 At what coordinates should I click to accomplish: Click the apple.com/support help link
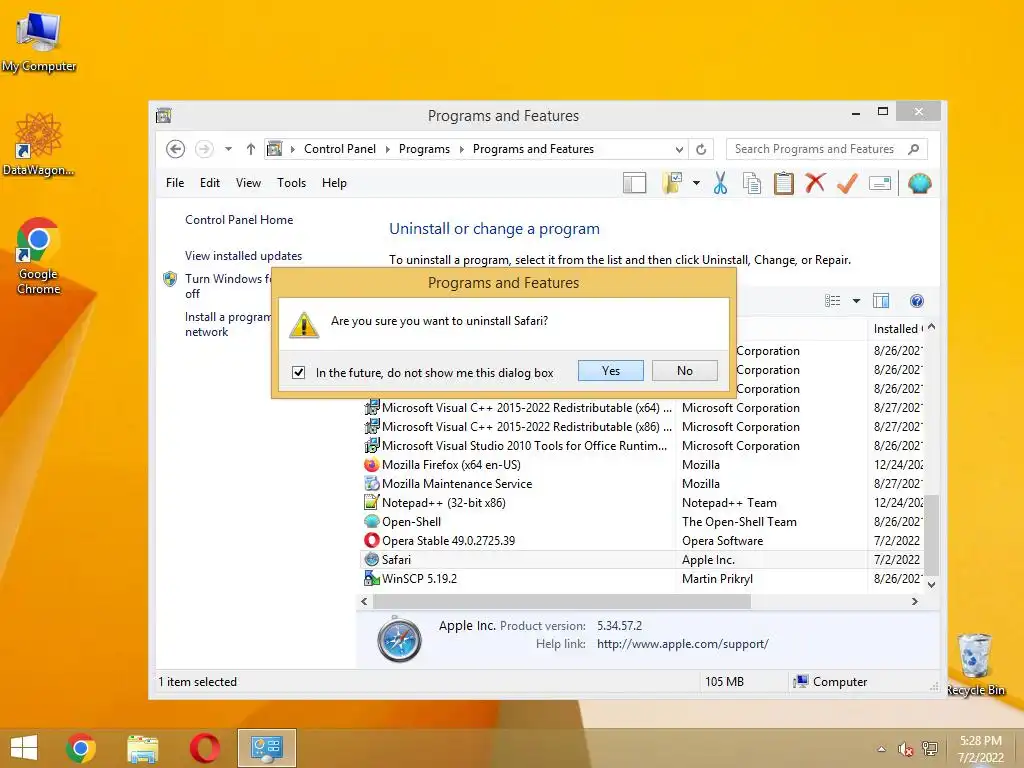point(682,644)
